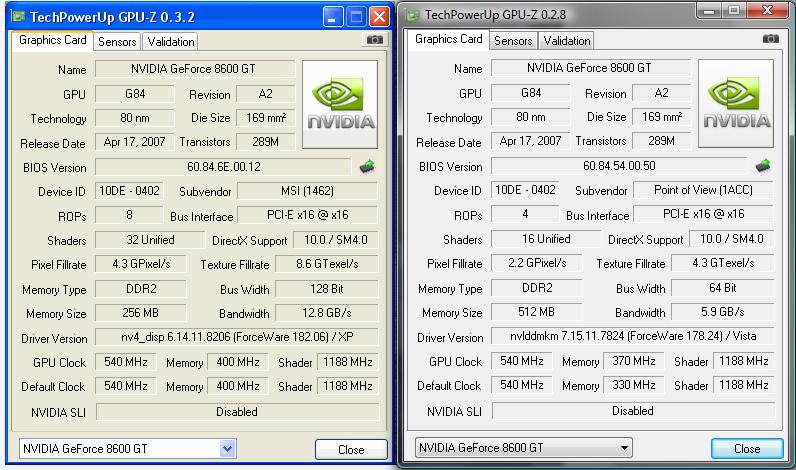Click Release Date value in GPU-Z 0.2.8

click(530, 141)
